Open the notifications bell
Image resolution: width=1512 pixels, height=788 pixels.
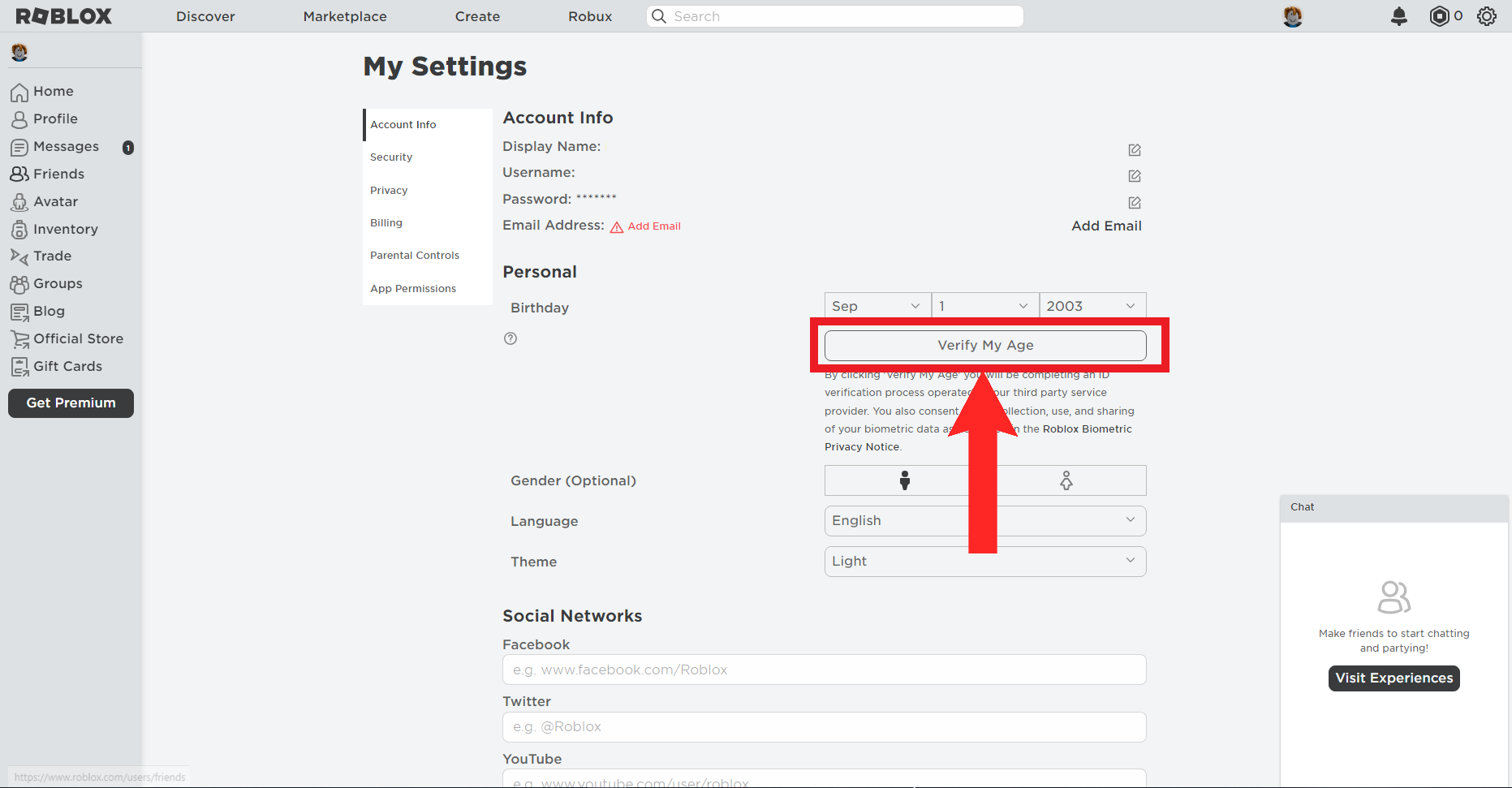1399,16
